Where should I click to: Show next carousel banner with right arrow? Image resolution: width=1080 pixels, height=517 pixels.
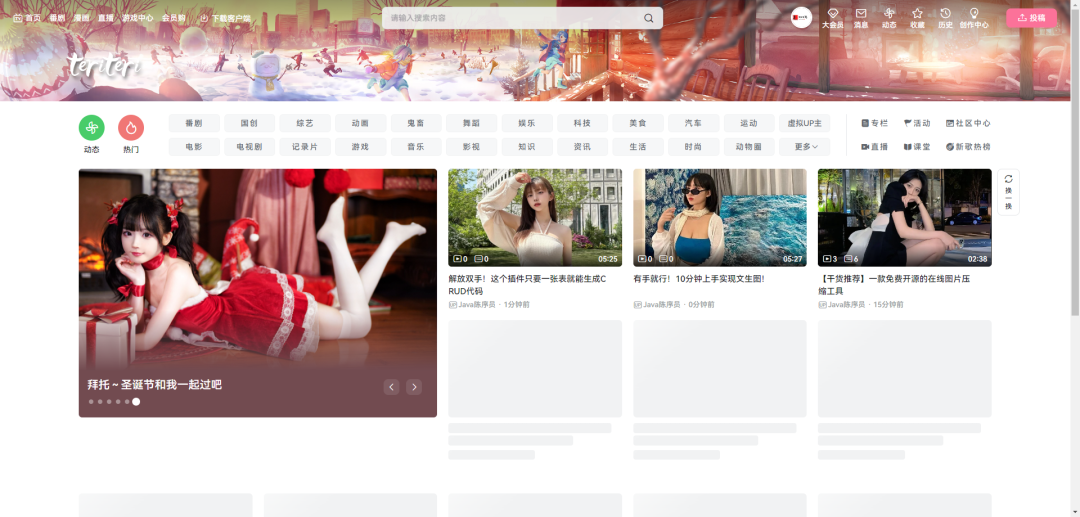[414, 387]
